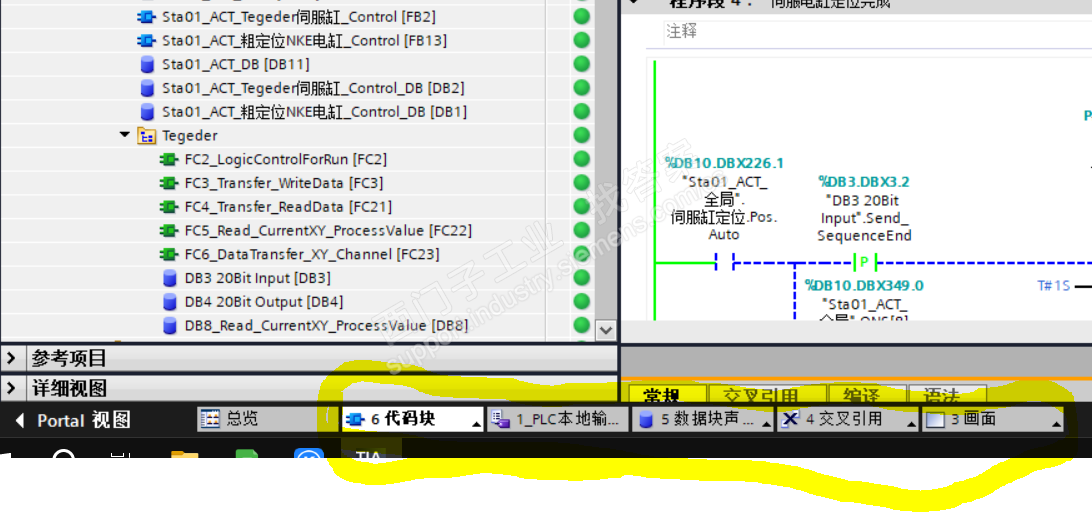The width and height of the screenshot is (1092, 512).
Task: Switch to the 4 交叉引用 editor tab
Action: point(847,419)
